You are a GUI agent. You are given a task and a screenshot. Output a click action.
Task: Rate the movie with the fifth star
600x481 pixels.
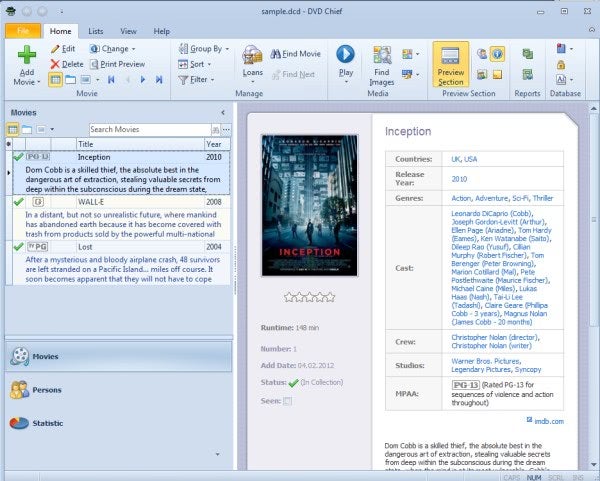pyautogui.click(x=330, y=297)
